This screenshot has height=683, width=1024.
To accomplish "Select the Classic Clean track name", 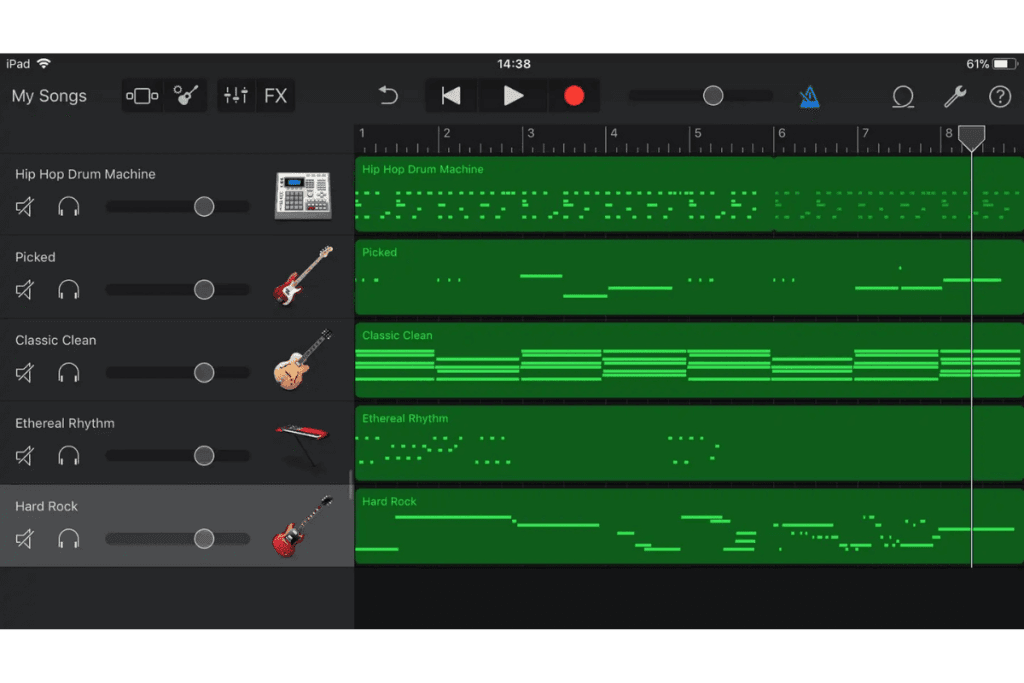I will coord(56,340).
